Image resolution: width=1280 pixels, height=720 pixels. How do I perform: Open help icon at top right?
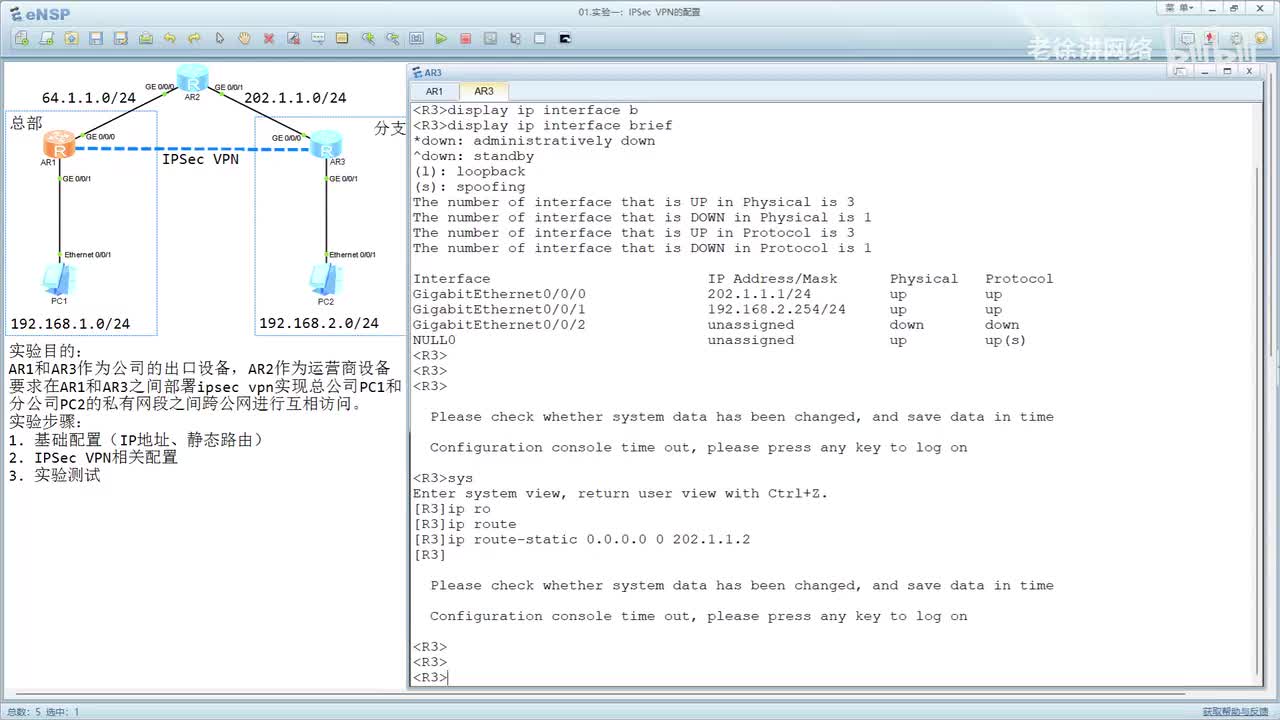point(1260,38)
